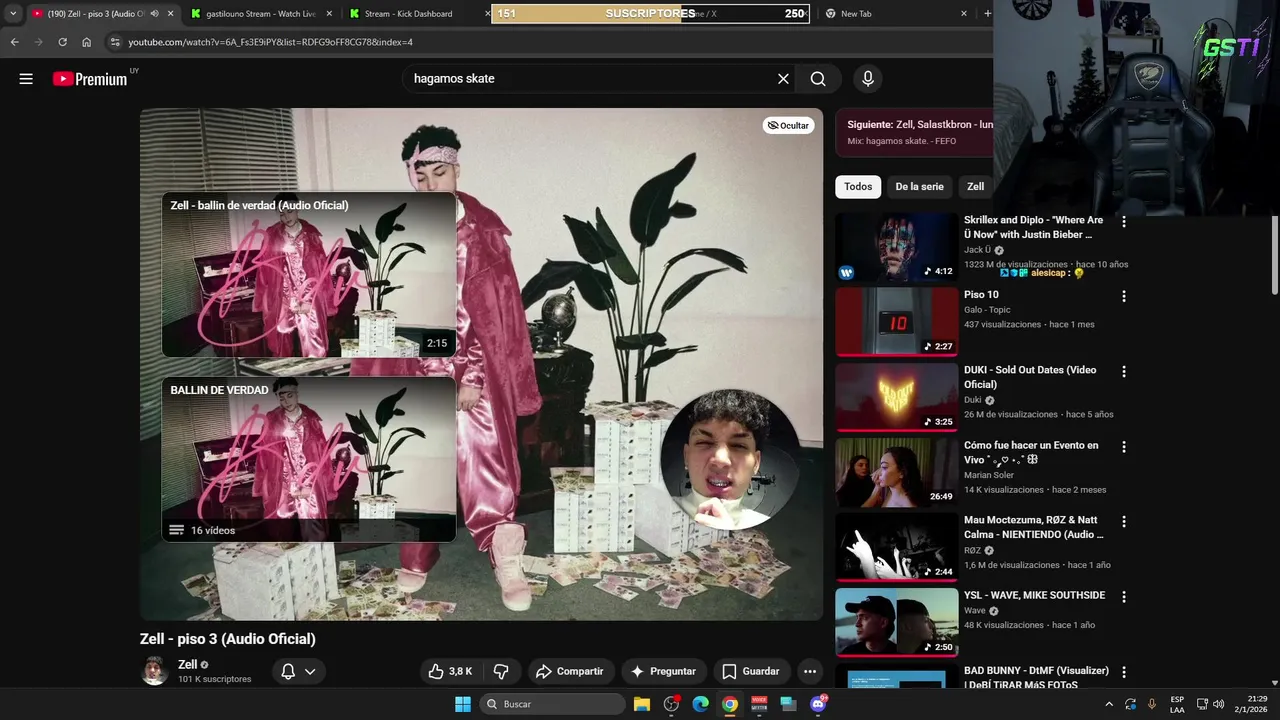Screen dimensions: 1280x720
Task: Open Microsoft Edge from taskbar
Action: click(701, 704)
